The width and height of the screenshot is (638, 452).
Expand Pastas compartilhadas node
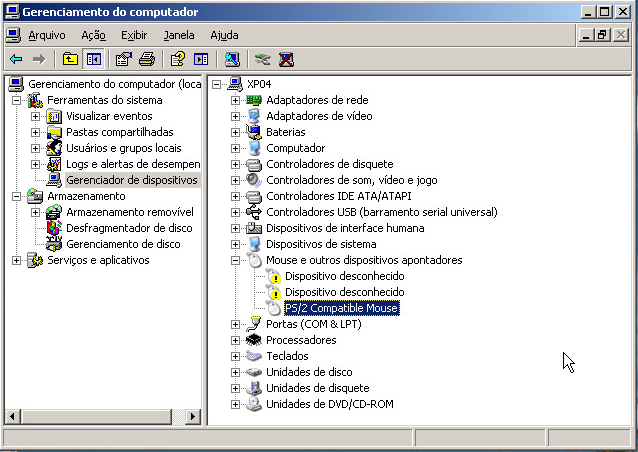pos(35,132)
